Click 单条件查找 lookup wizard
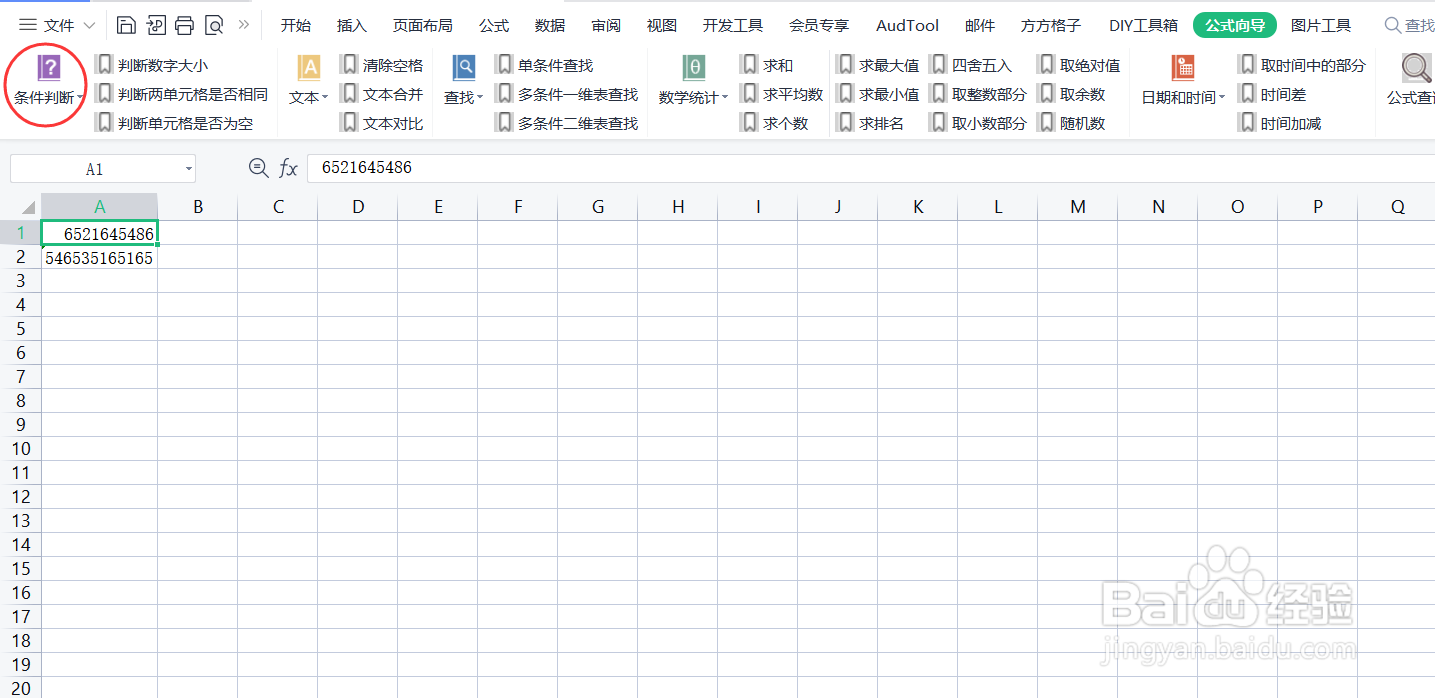Screen dimensions: 1435x698 click(x=545, y=65)
